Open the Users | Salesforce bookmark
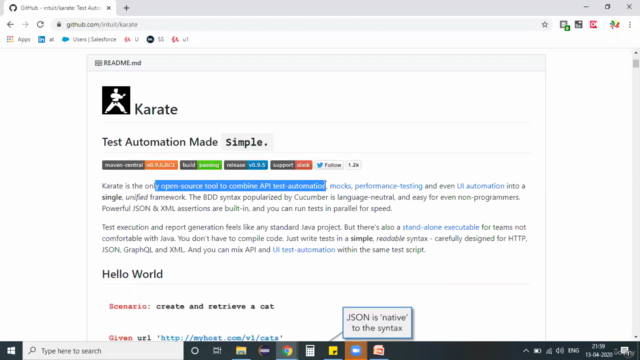The width and height of the screenshot is (640, 360). click(89, 39)
